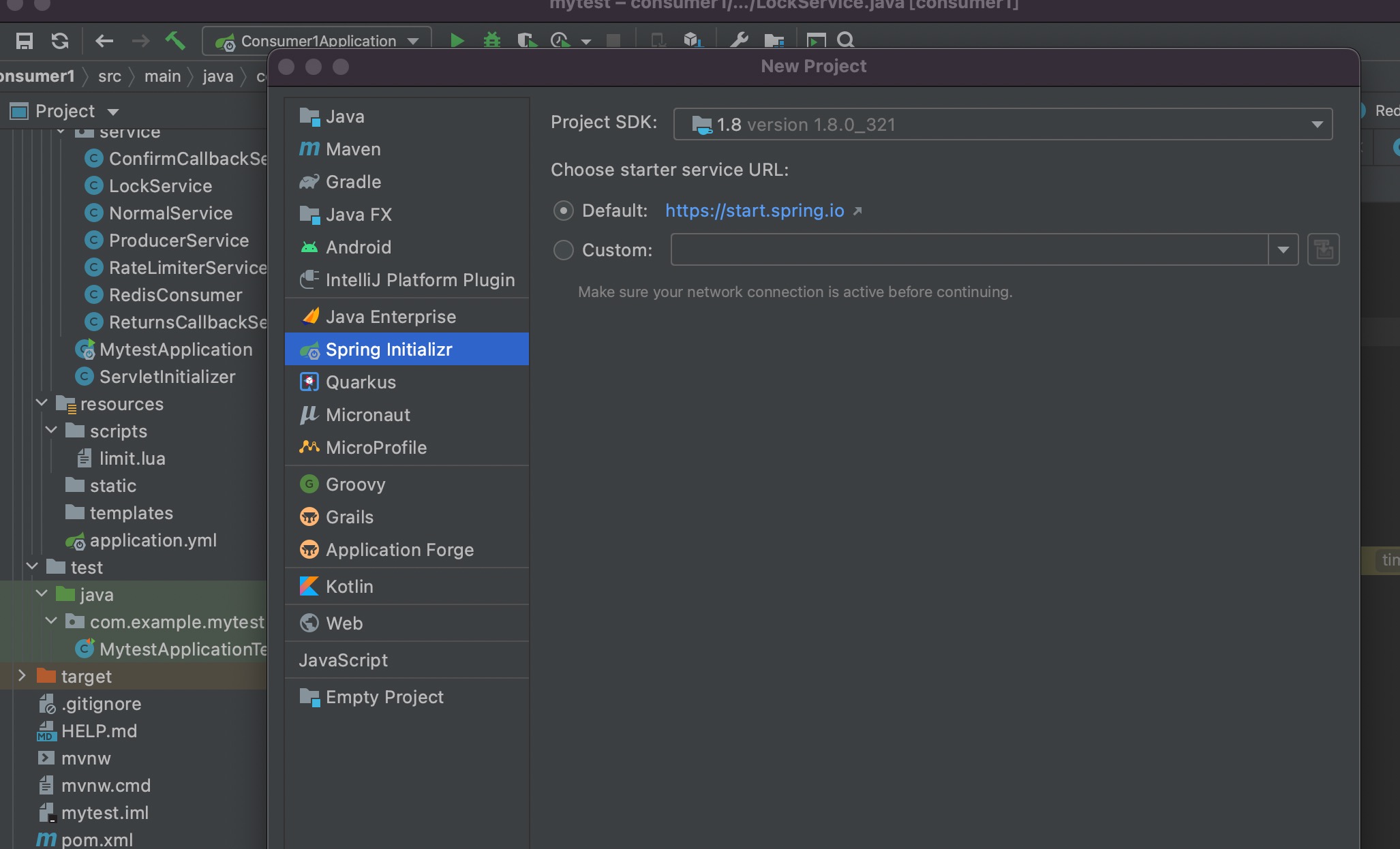Open the start.spring.io link
The image size is (1400, 849).
coord(755,211)
